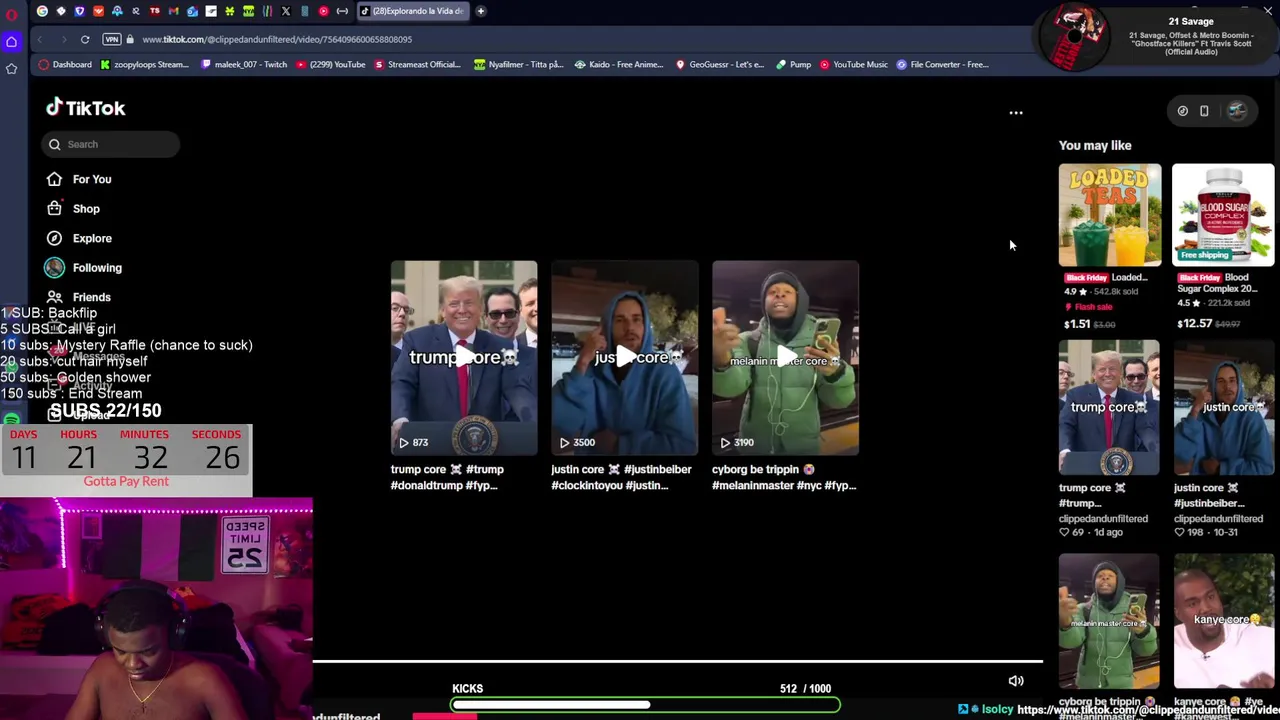1280x720 pixels.
Task: Reload the page with the refresh icon
Action: click(x=85, y=39)
